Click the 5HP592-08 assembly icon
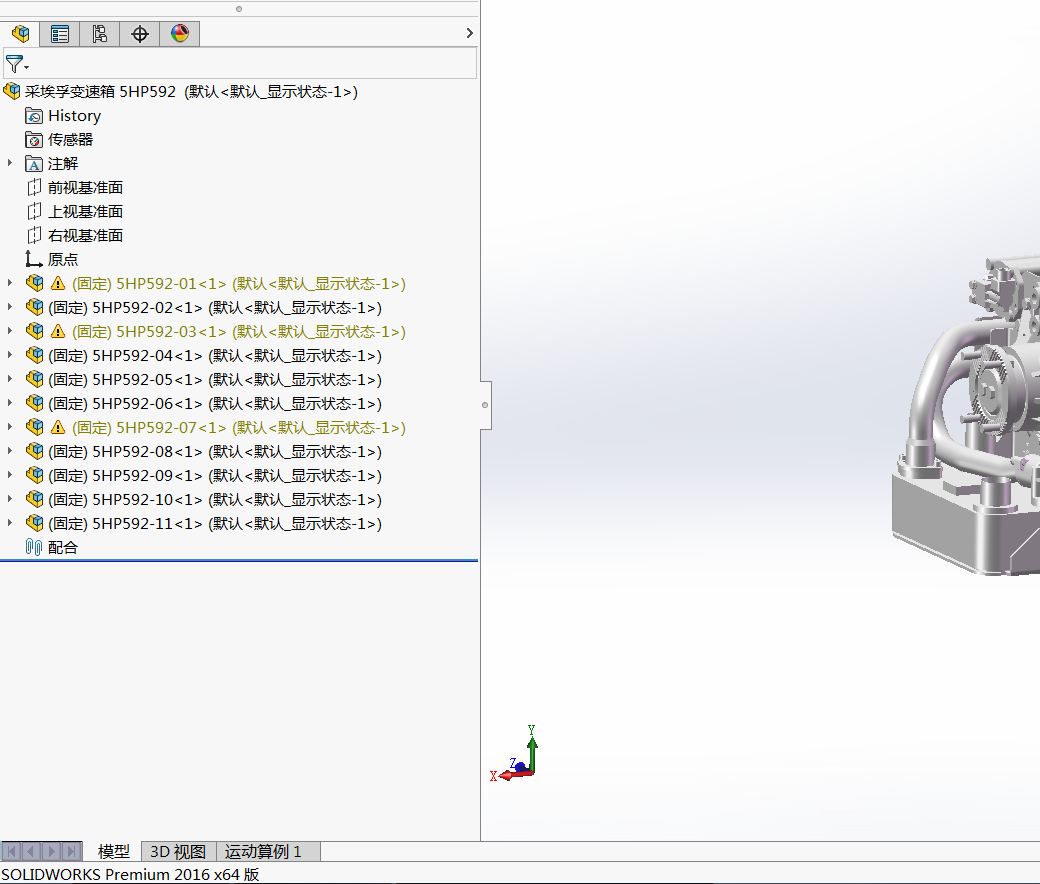 (x=34, y=451)
